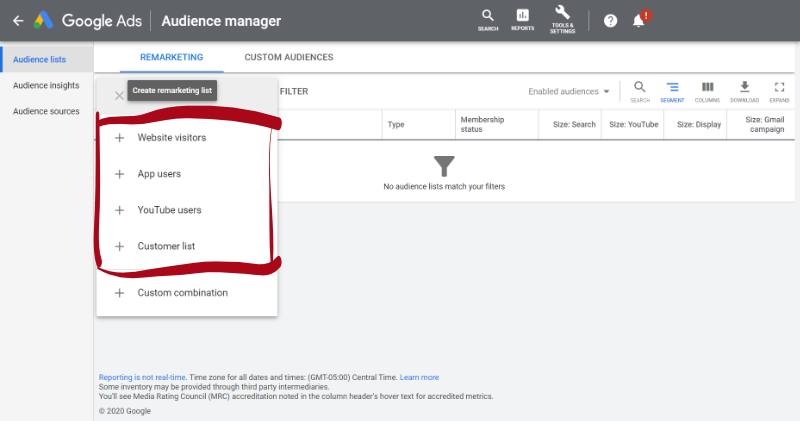The width and height of the screenshot is (800, 421).
Task: Download the audience table
Action: click(744, 92)
